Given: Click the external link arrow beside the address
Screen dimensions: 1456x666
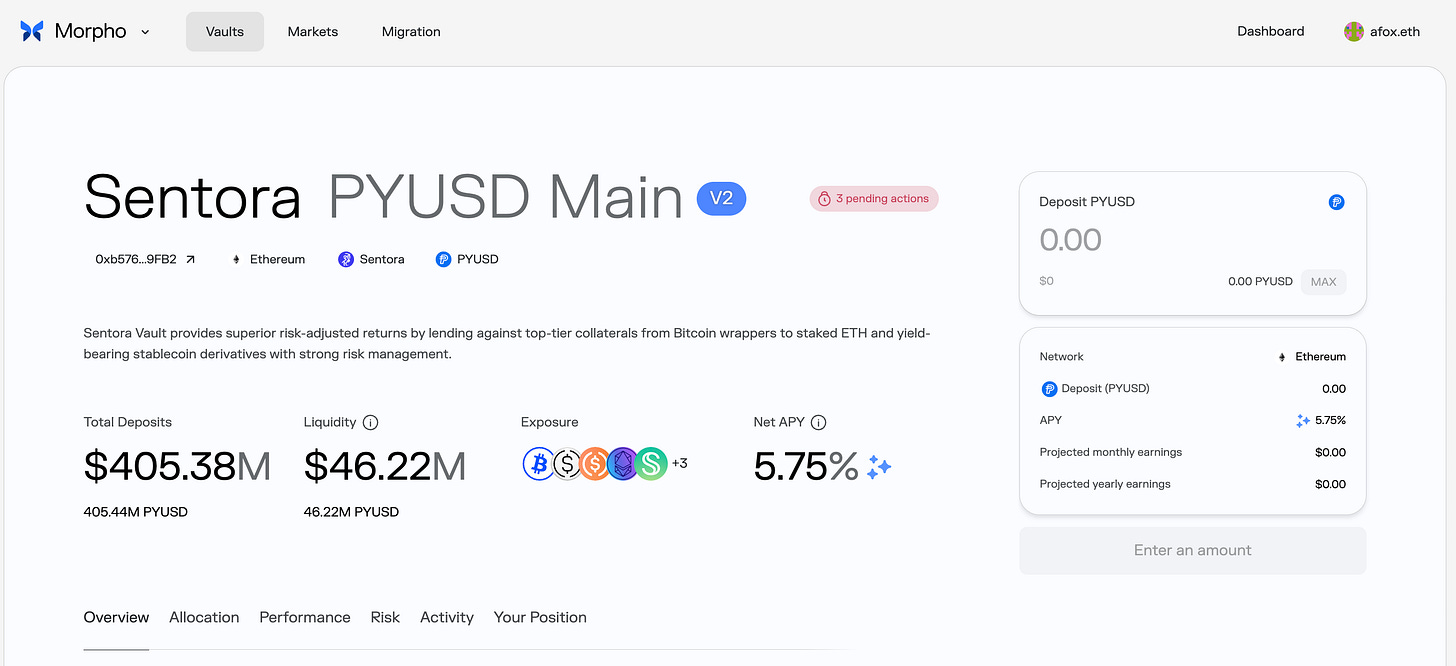Looking at the screenshot, I should 190,259.
